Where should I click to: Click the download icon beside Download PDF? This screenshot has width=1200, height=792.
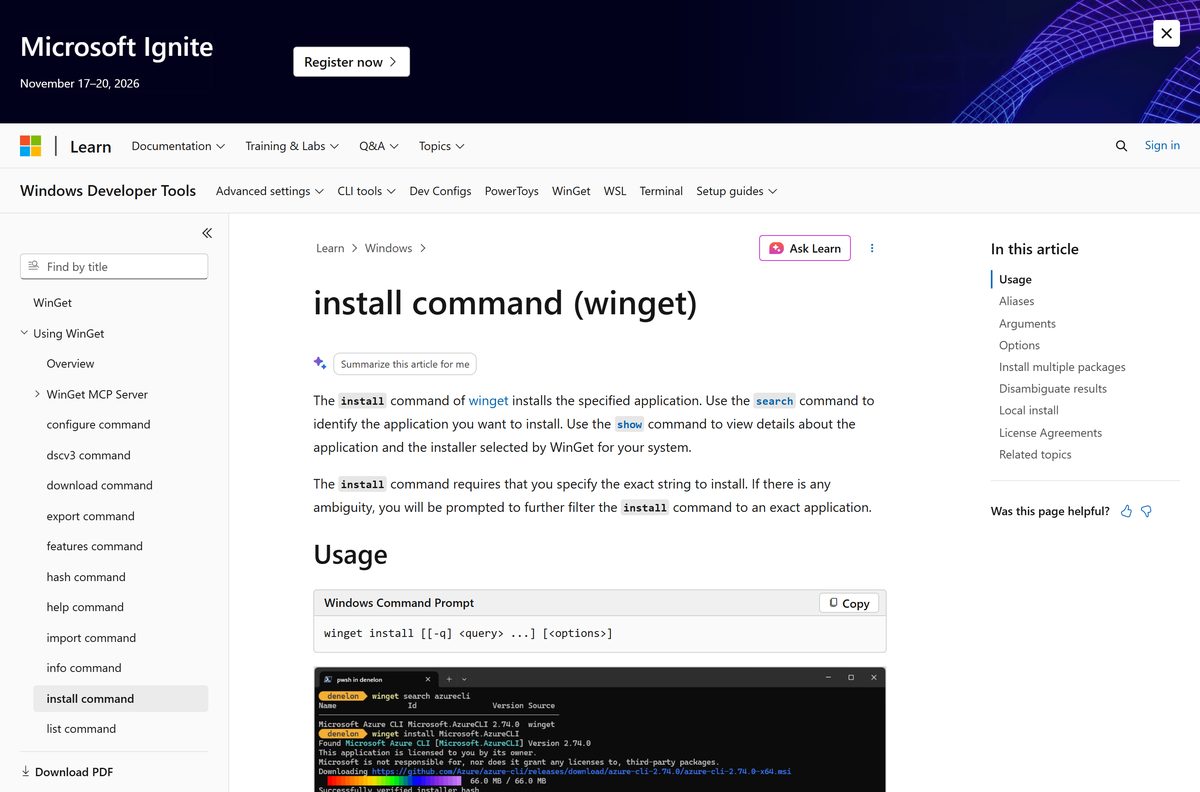(25, 771)
